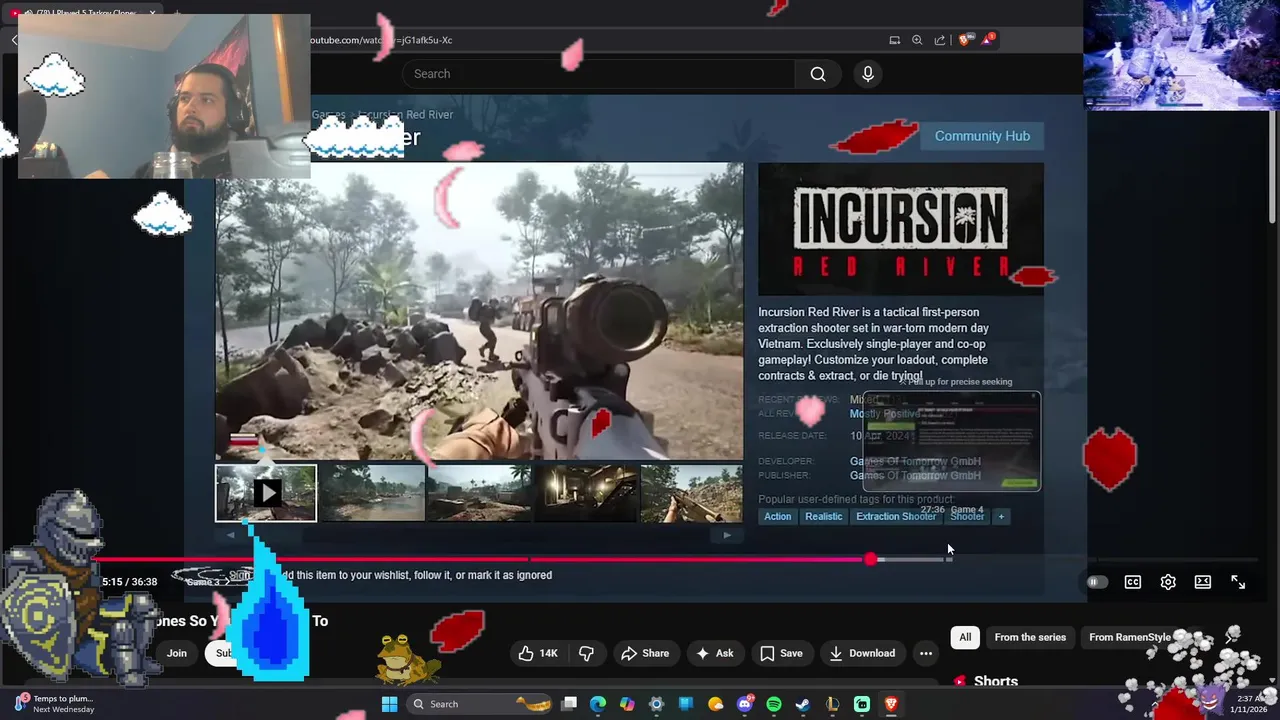The height and width of the screenshot is (720, 1280).
Task: Switch to Brave browser on taskbar
Action: [x=891, y=704]
